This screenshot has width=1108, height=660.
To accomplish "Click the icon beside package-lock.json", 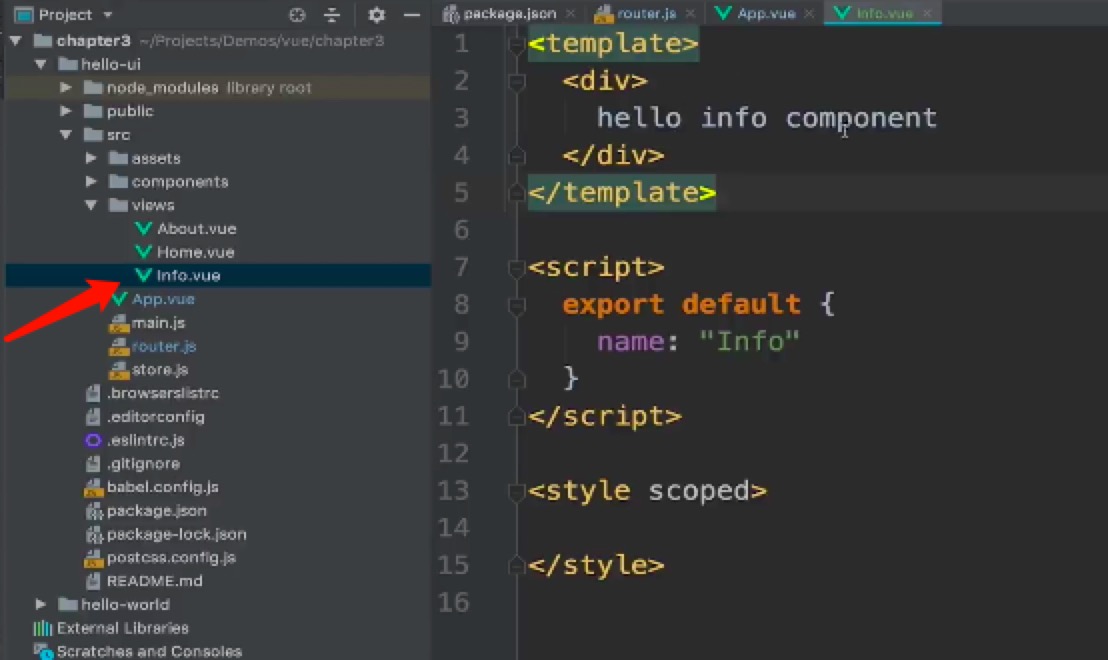I will [94, 534].
